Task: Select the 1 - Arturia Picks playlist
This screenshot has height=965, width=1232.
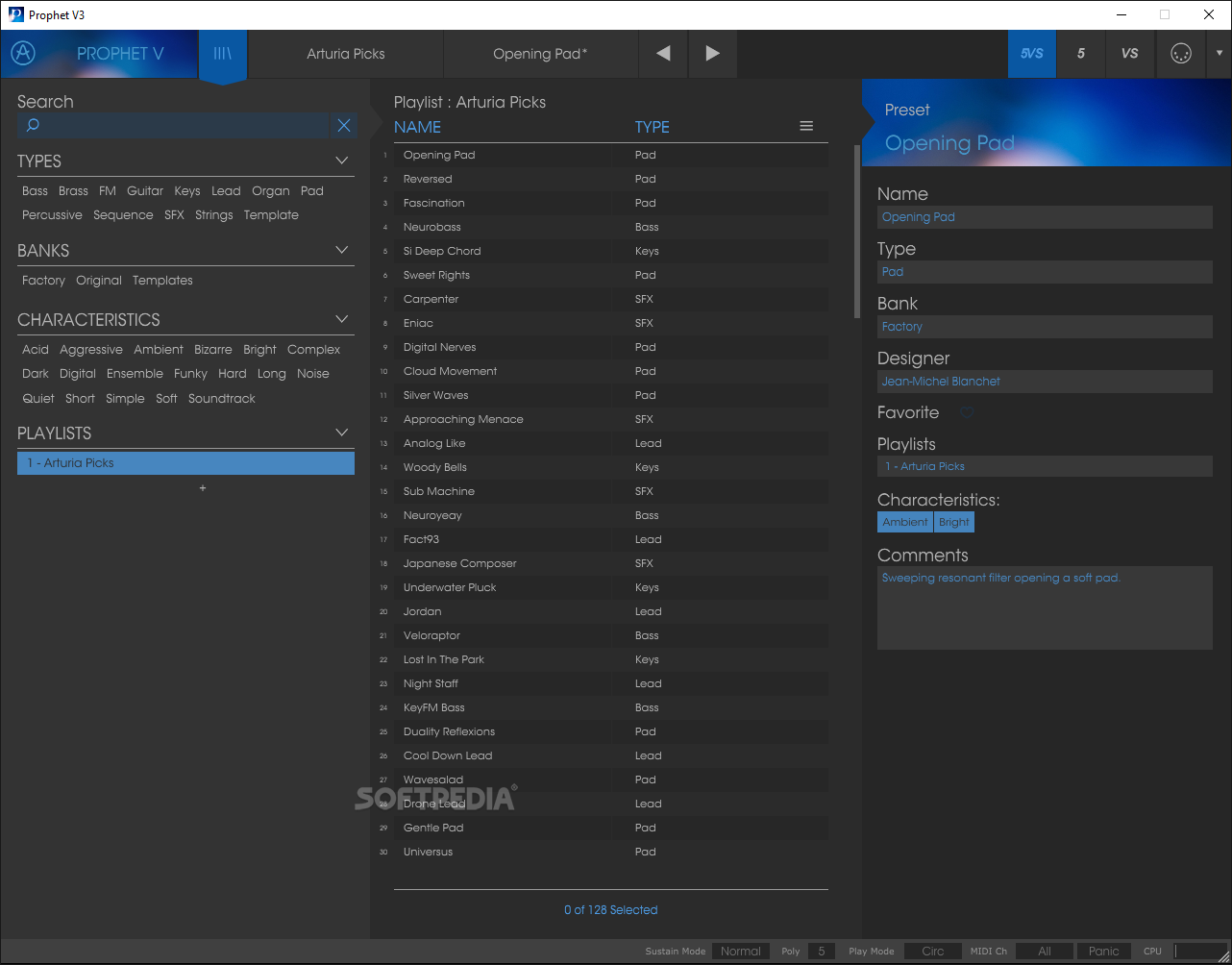Action: click(185, 463)
